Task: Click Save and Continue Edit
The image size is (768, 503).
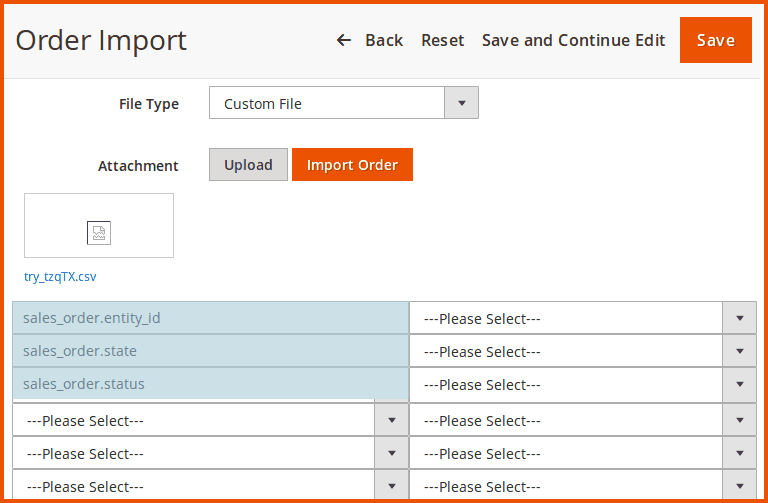Action: click(574, 40)
